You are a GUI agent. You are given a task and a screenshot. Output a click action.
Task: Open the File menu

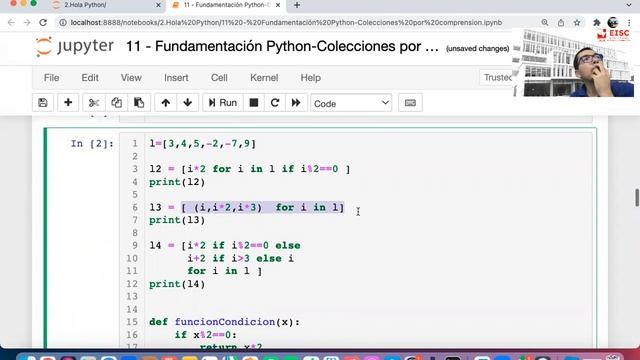coord(51,78)
